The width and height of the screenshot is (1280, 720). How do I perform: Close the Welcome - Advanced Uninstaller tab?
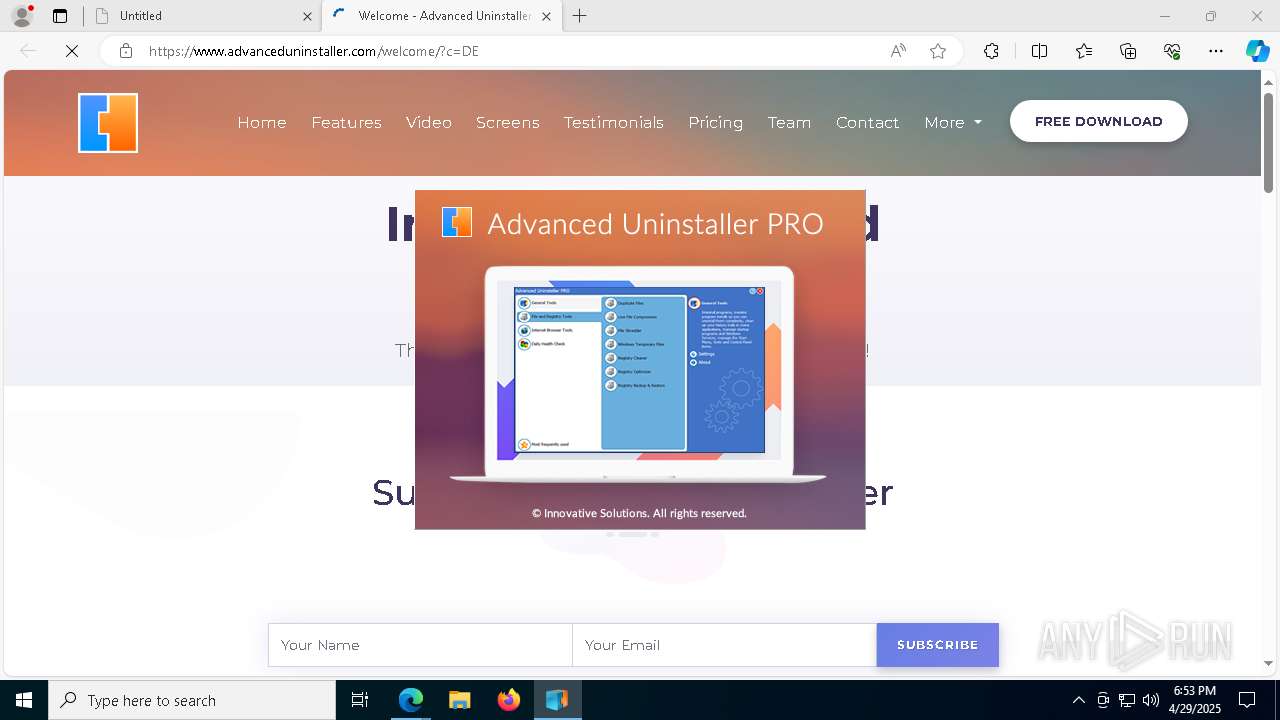(x=546, y=16)
